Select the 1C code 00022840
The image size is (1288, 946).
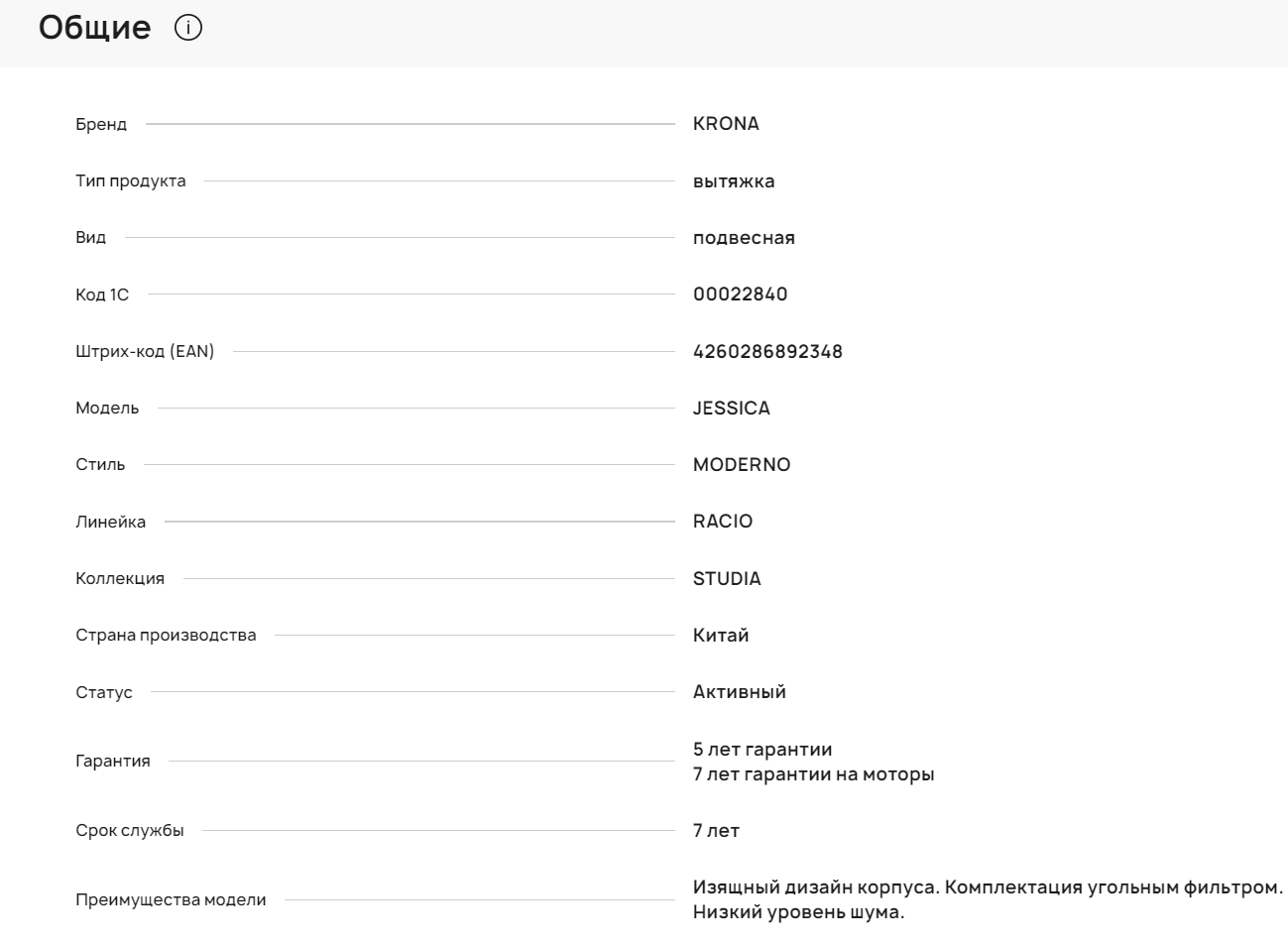(x=740, y=295)
